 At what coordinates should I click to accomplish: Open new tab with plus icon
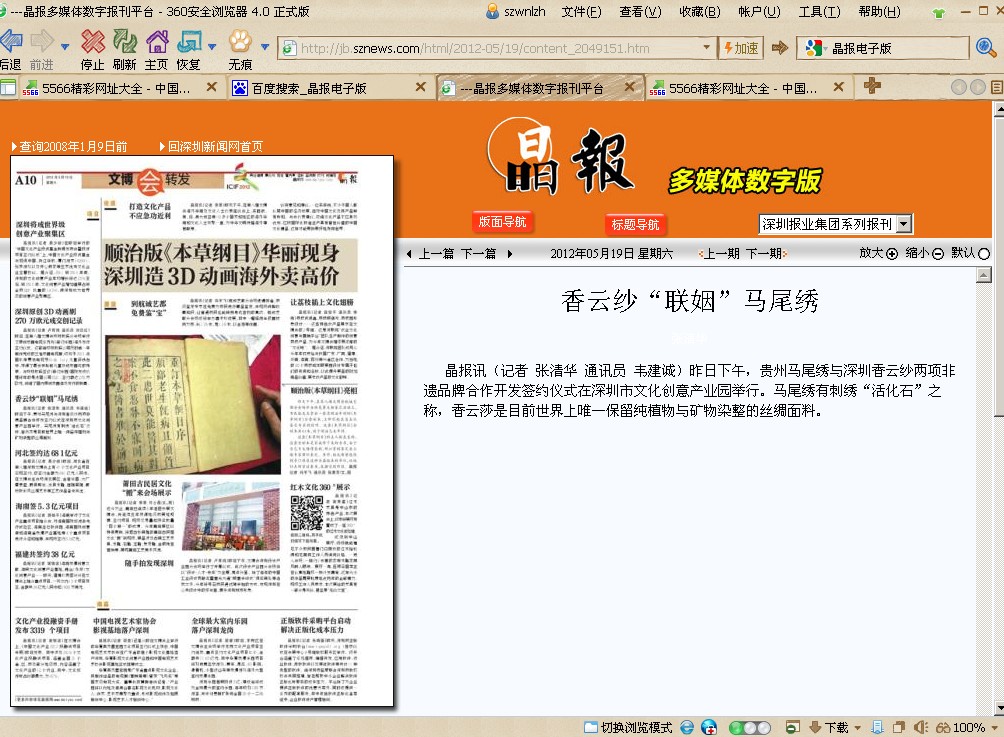[x=871, y=87]
